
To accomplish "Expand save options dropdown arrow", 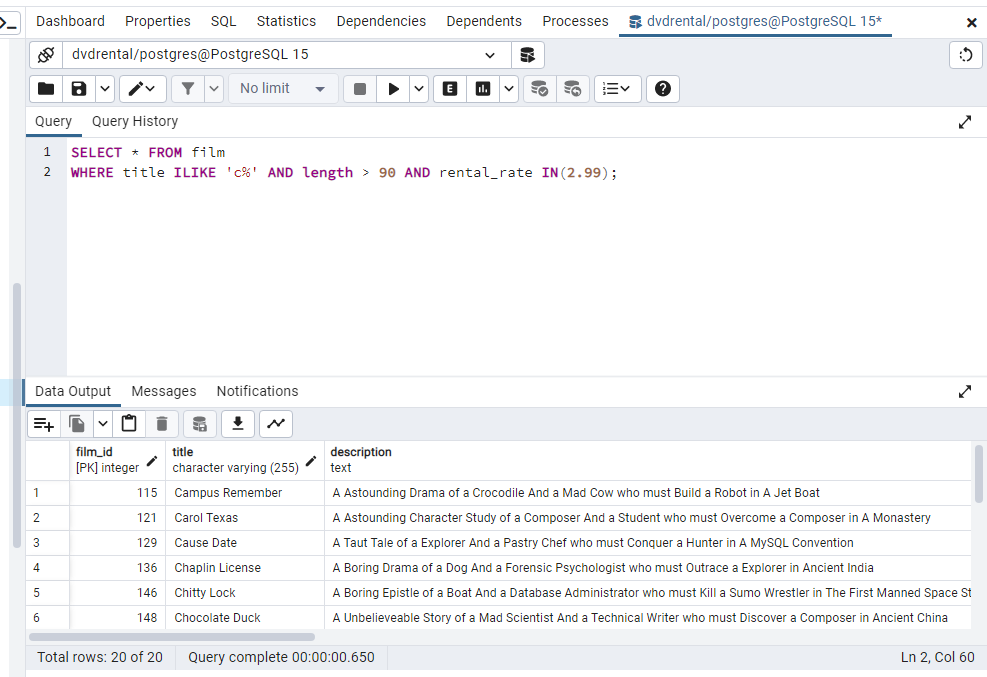I will point(105,89).
